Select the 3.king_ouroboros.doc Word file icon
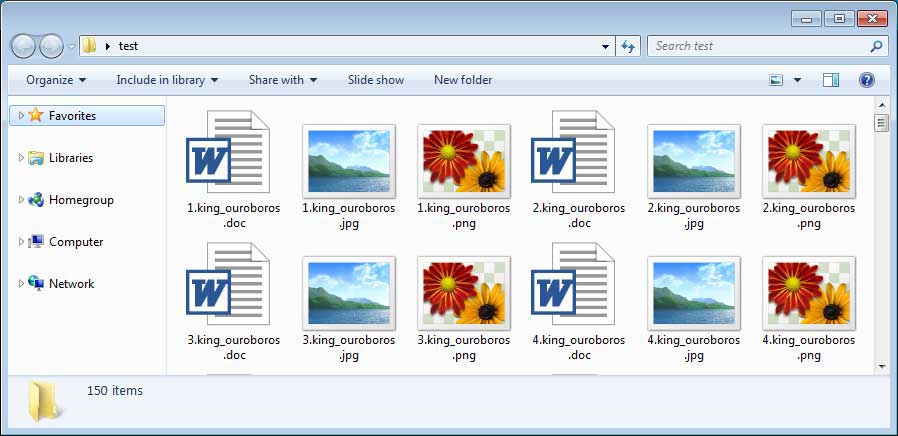 (228, 284)
